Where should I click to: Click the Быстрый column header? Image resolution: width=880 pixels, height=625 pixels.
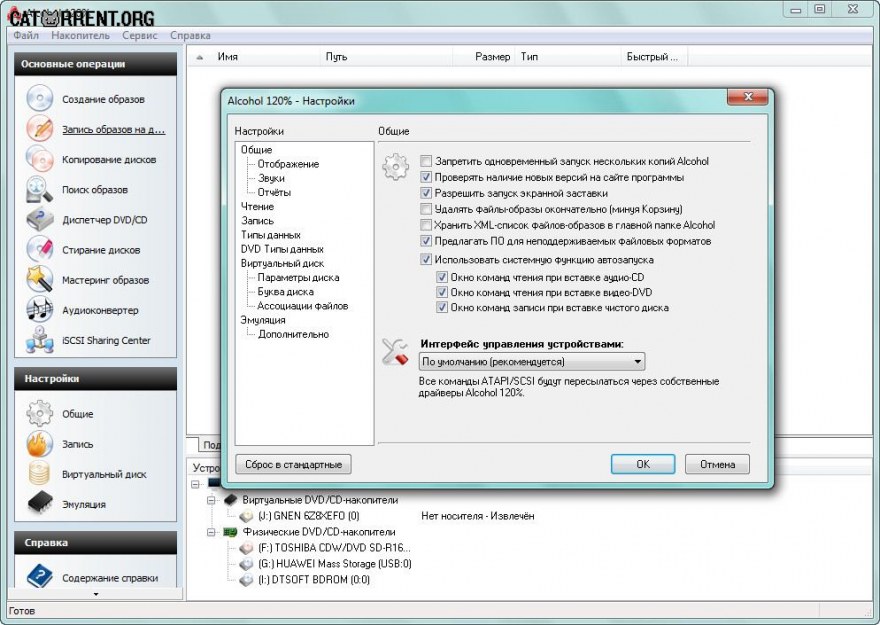(x=654, y=57)
